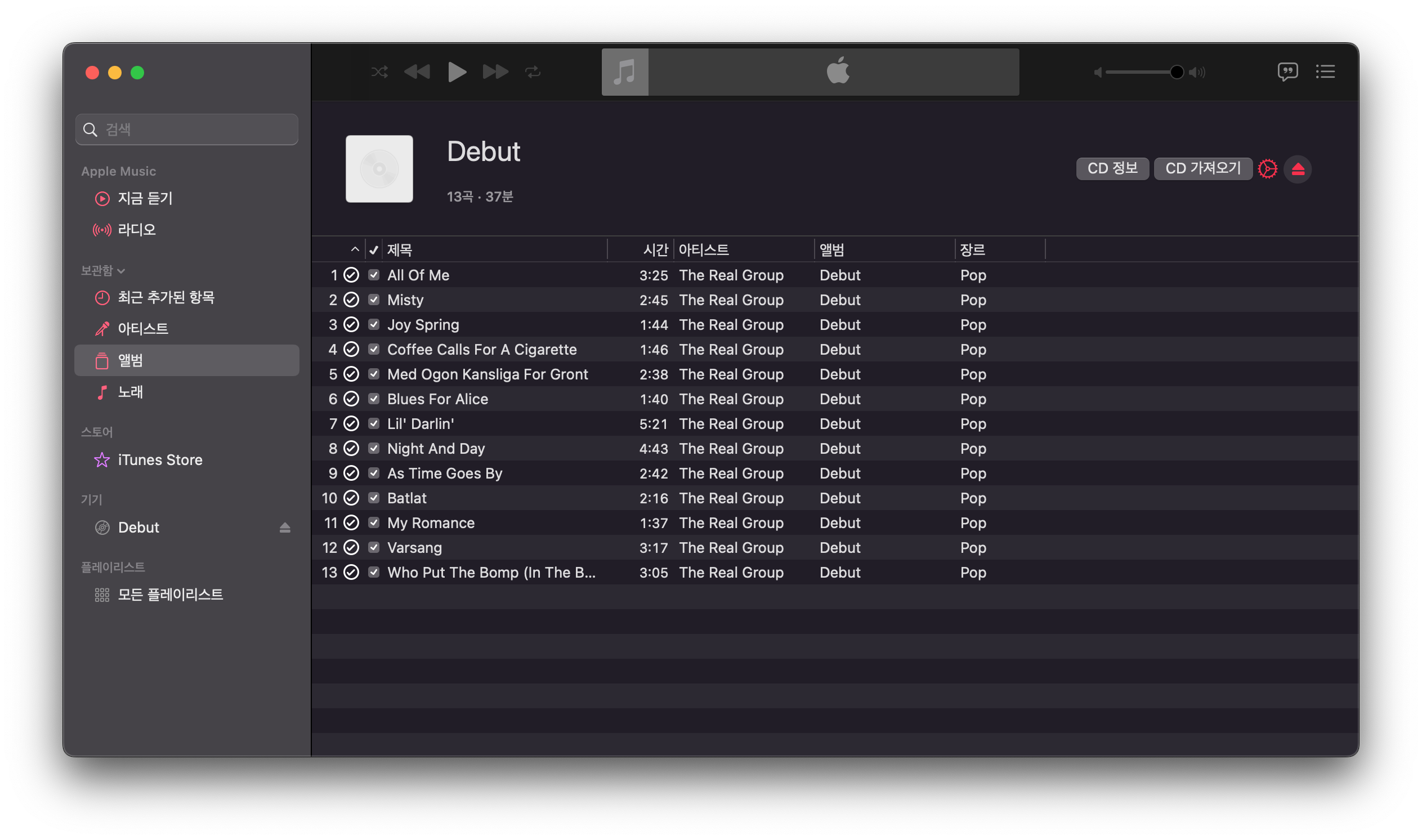This screenshot has height=840, width=1422.
Task: Open iTunes Store from the sidebar
Action: point(159,459)
